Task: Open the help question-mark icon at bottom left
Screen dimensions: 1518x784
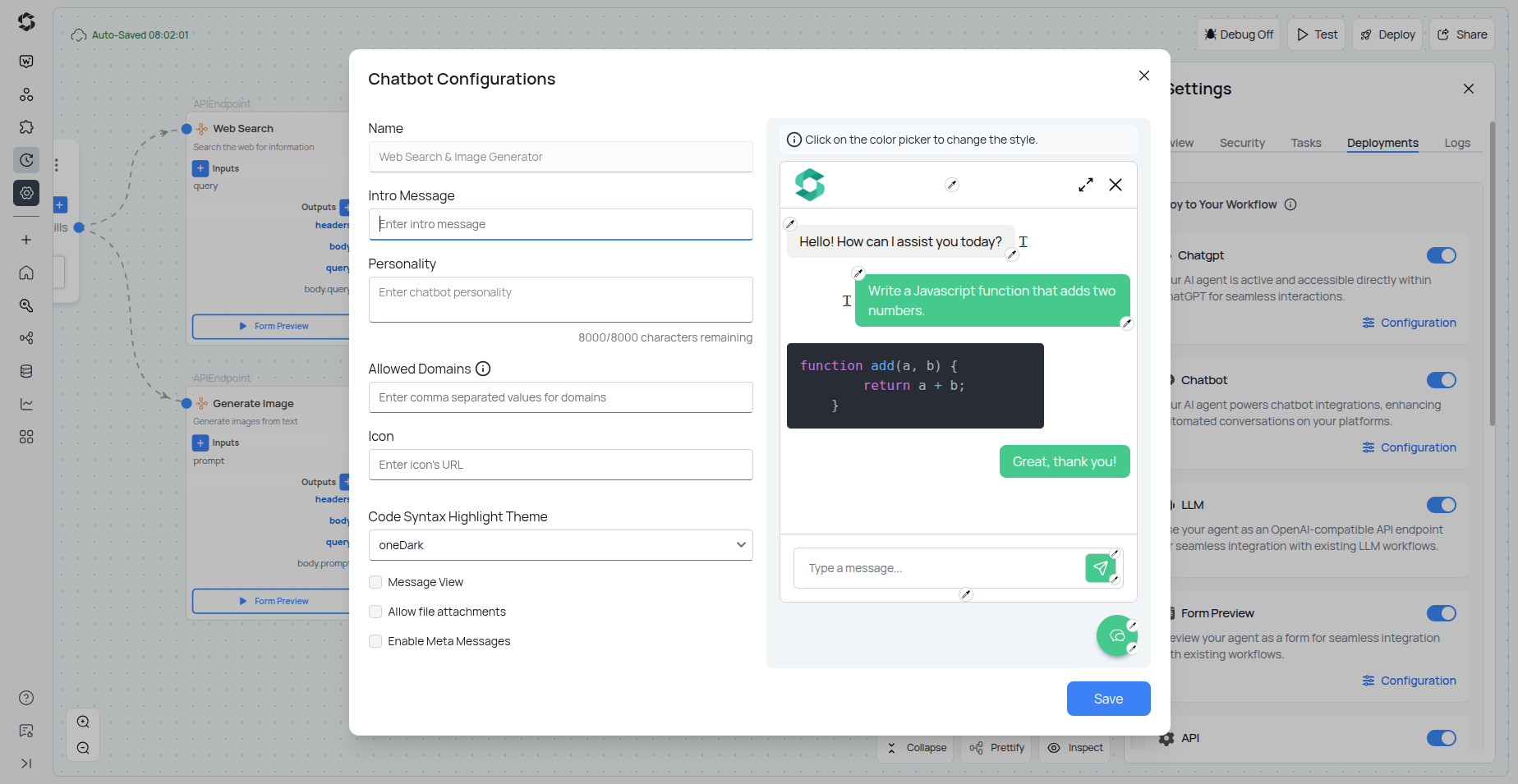Action: tap(25, 698)
